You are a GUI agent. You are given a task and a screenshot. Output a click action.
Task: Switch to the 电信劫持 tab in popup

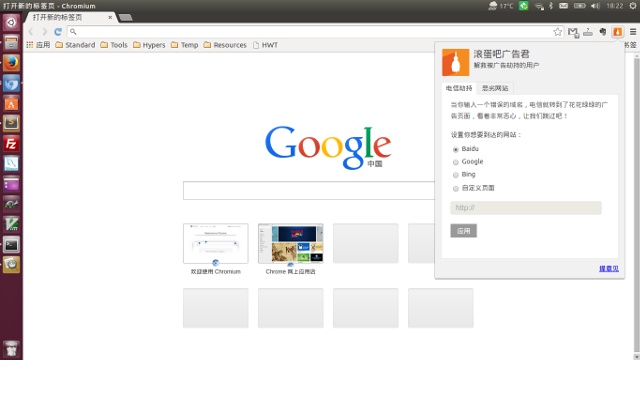(459, 88)
